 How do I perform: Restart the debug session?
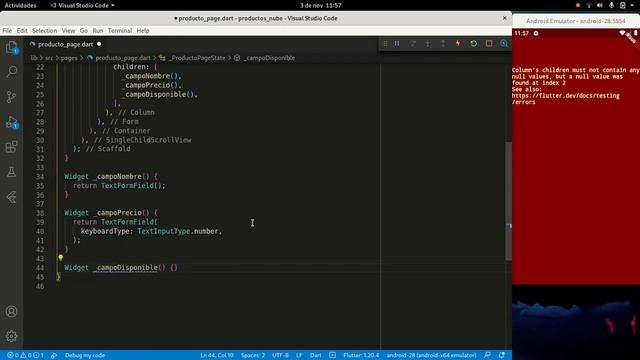click(473, 43)
